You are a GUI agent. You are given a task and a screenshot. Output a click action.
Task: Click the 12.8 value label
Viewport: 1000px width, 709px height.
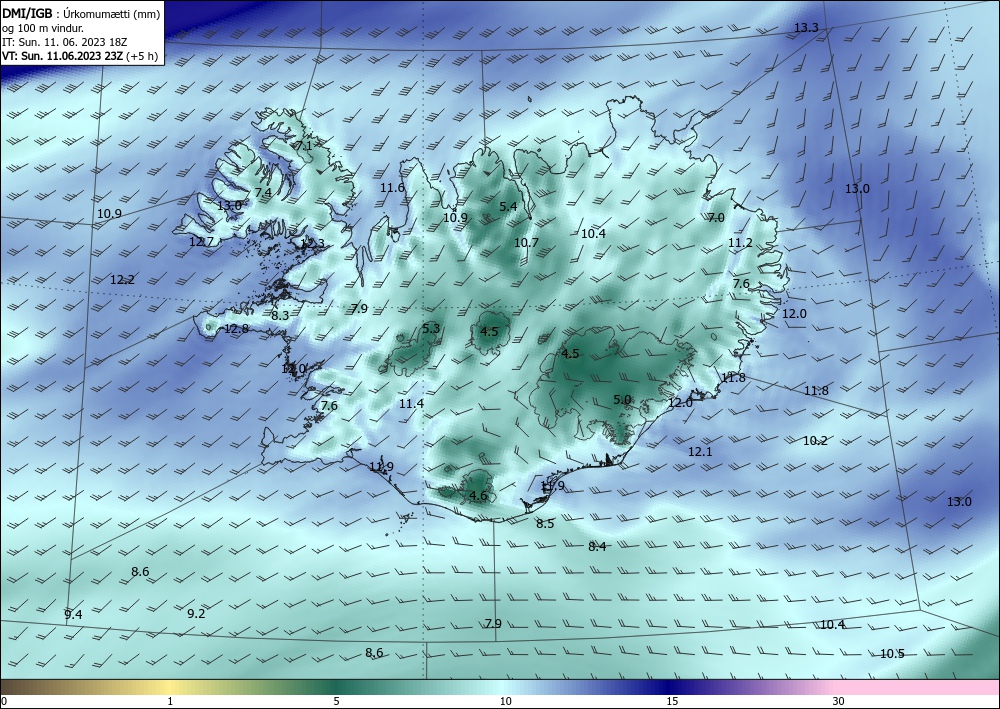(237, 329)
